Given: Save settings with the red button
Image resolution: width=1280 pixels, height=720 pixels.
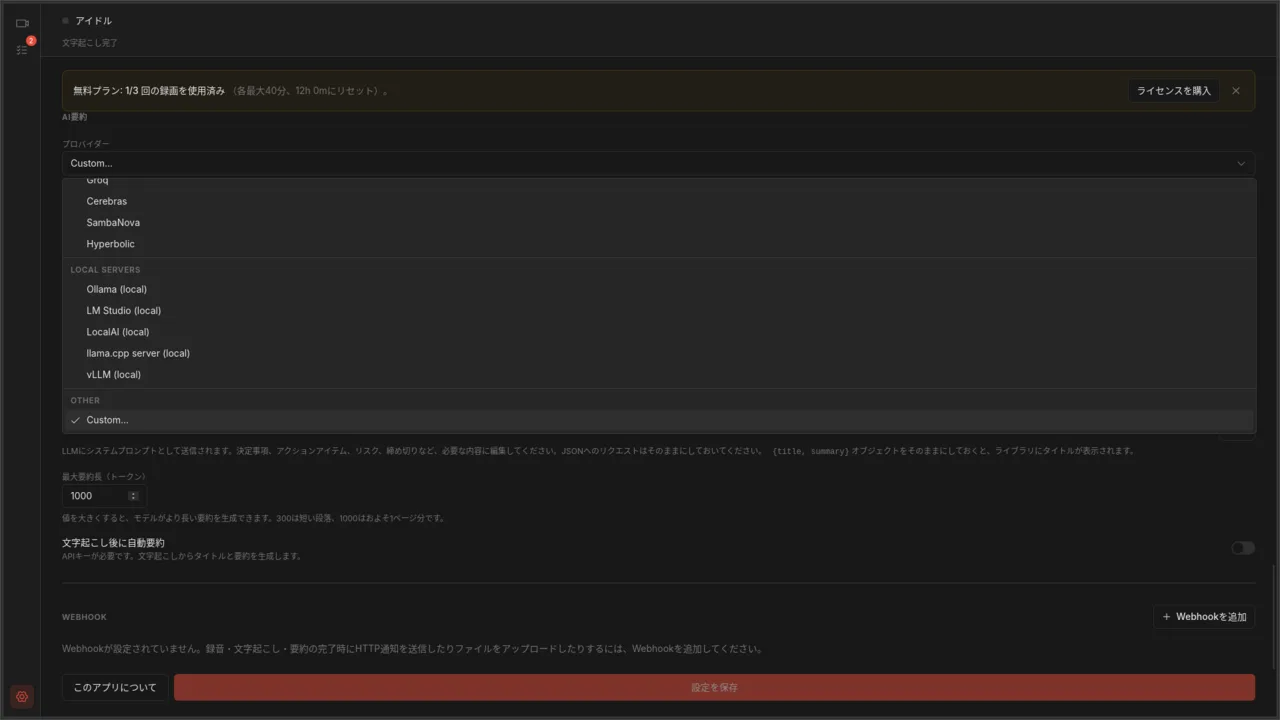Looking at the screenshot, I should click(x=714, y=688).
